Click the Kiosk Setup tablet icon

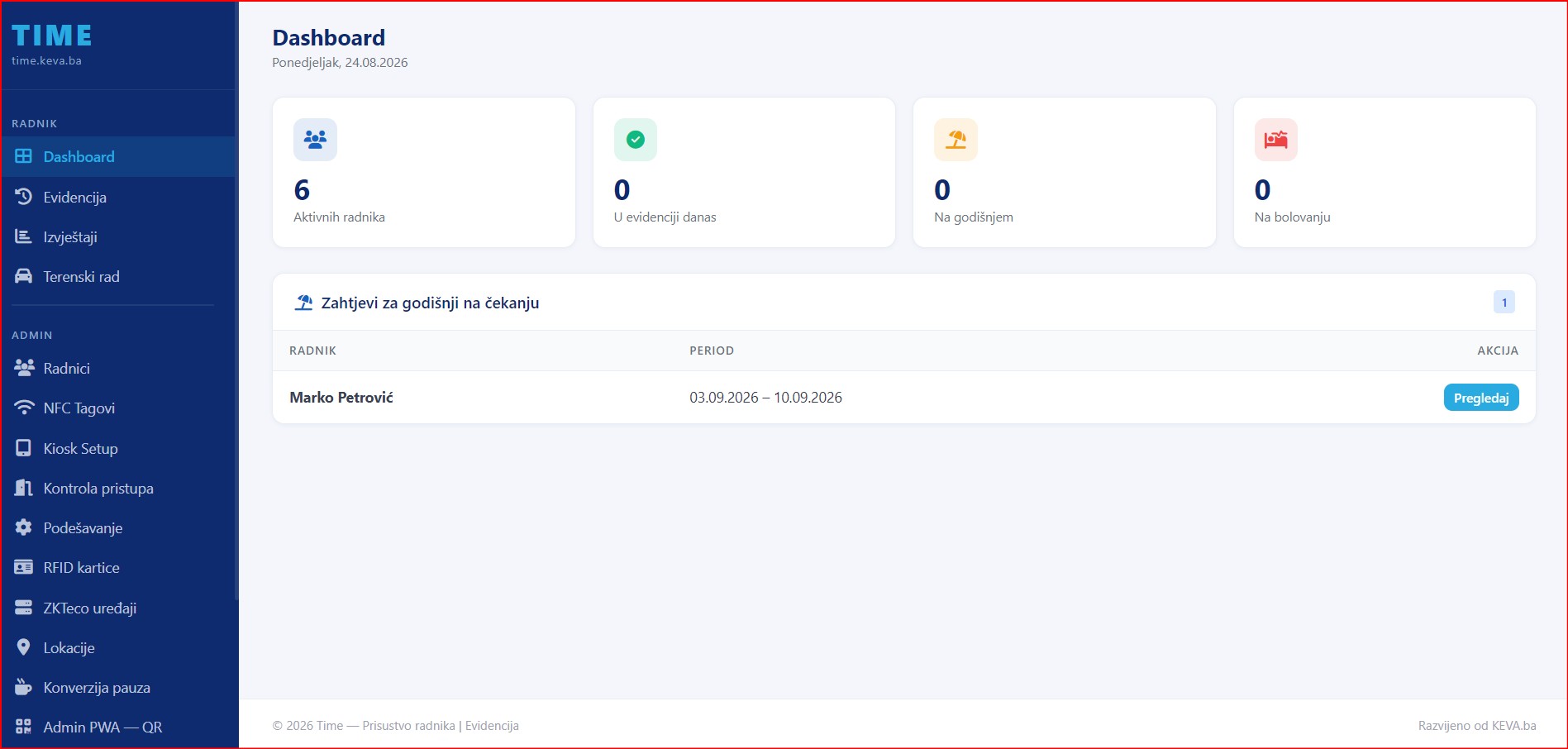pyautogui.click(x=24, y=448)
